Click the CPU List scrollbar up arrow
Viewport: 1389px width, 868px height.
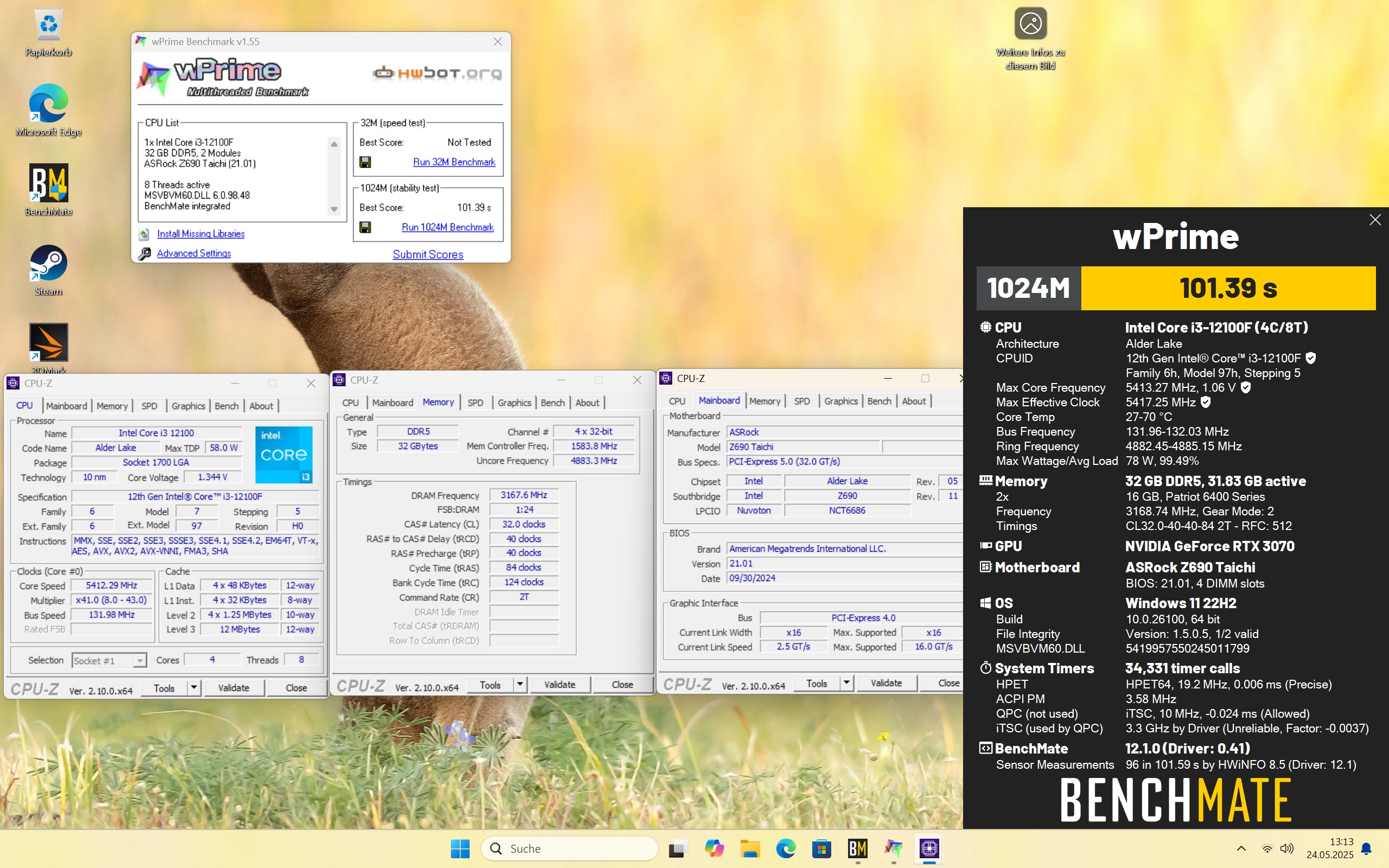click(x=334, y=144)
